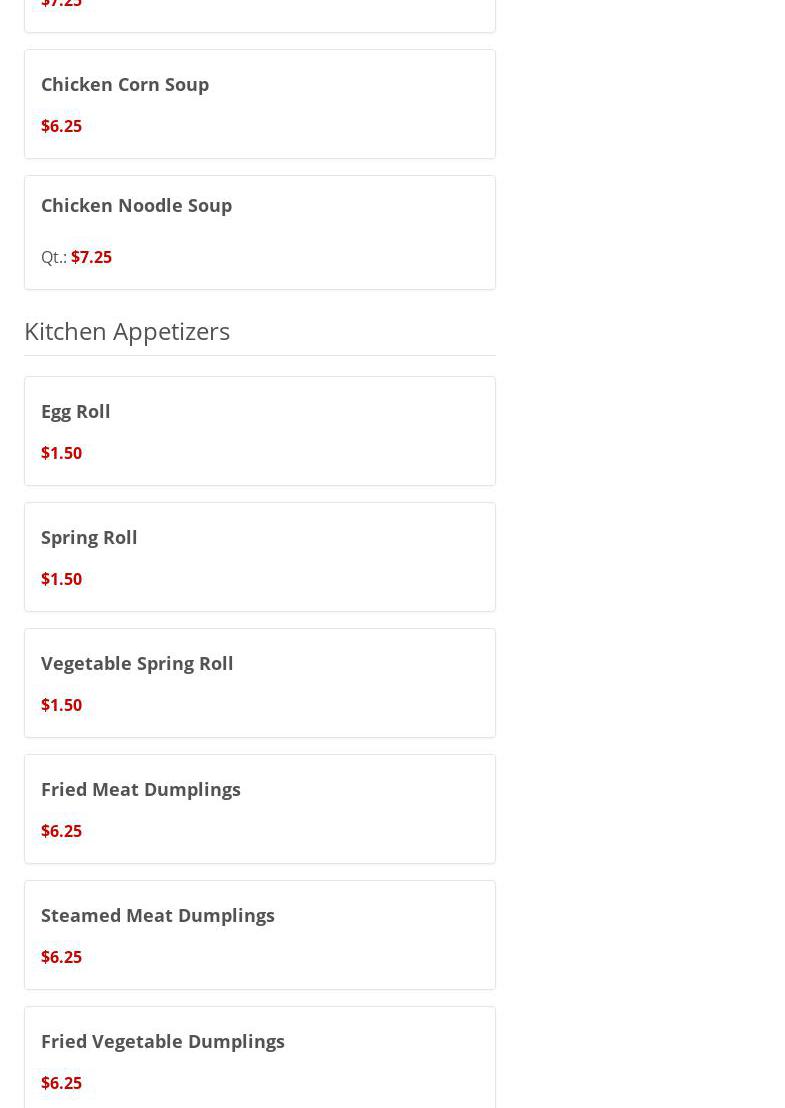Click the partially visible $7.25 price at top
785x1108 pixels.
[x=61, y=4]
